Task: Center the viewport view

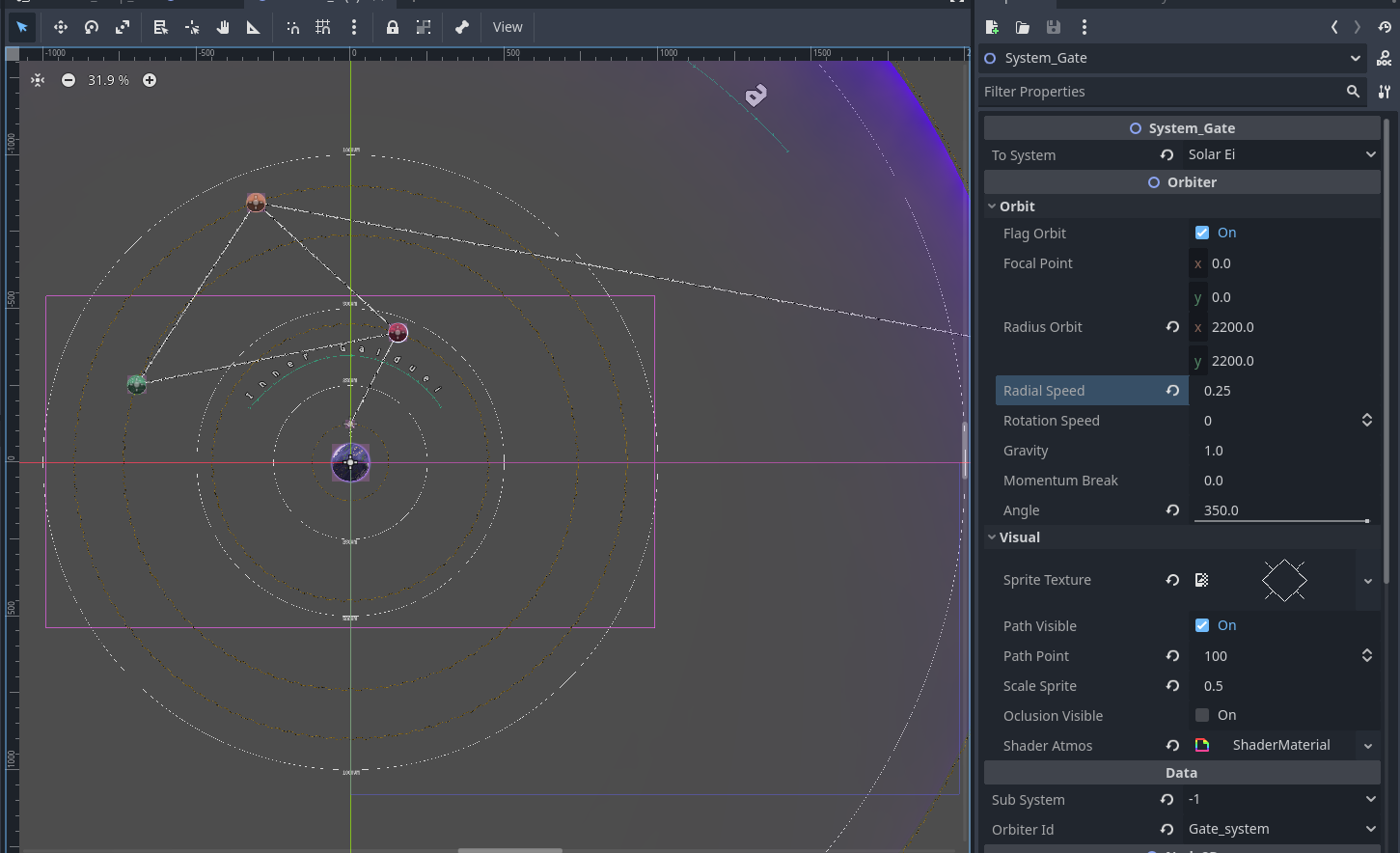Action: 38,80
